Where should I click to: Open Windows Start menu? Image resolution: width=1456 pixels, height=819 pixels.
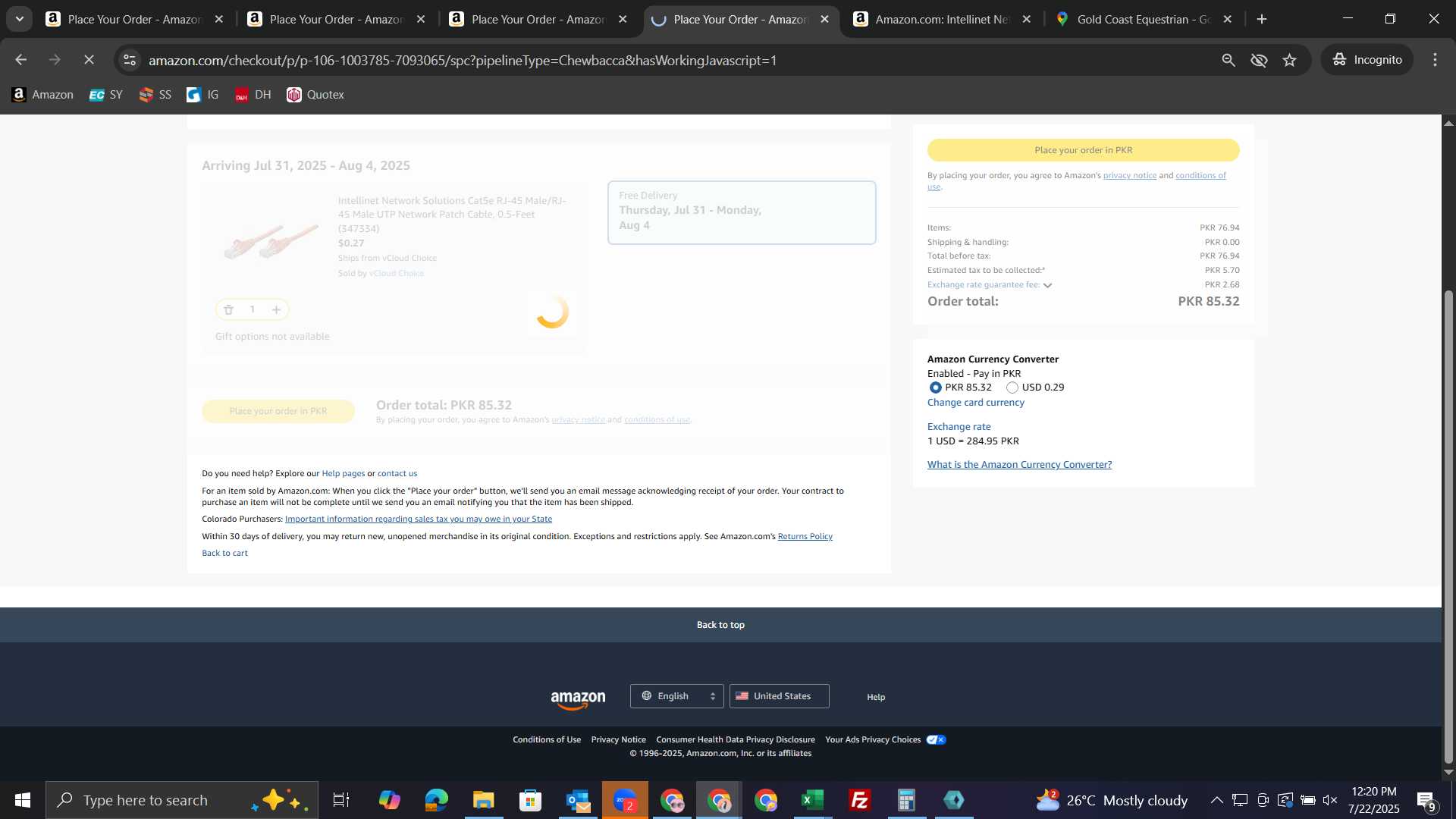[x=22, y=800]
